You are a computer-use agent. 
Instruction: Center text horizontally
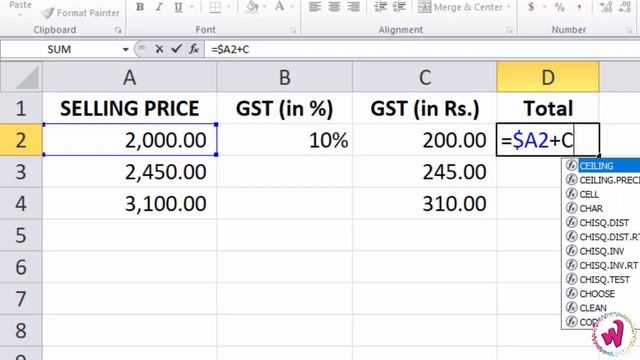pos(334,7)
